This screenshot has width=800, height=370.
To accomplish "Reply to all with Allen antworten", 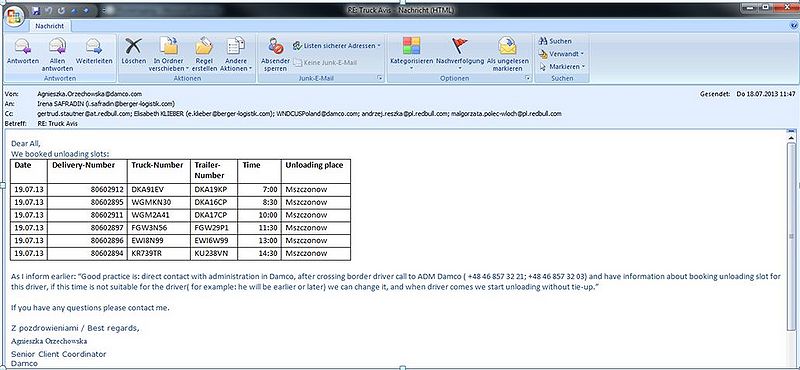I will [57, 55].
